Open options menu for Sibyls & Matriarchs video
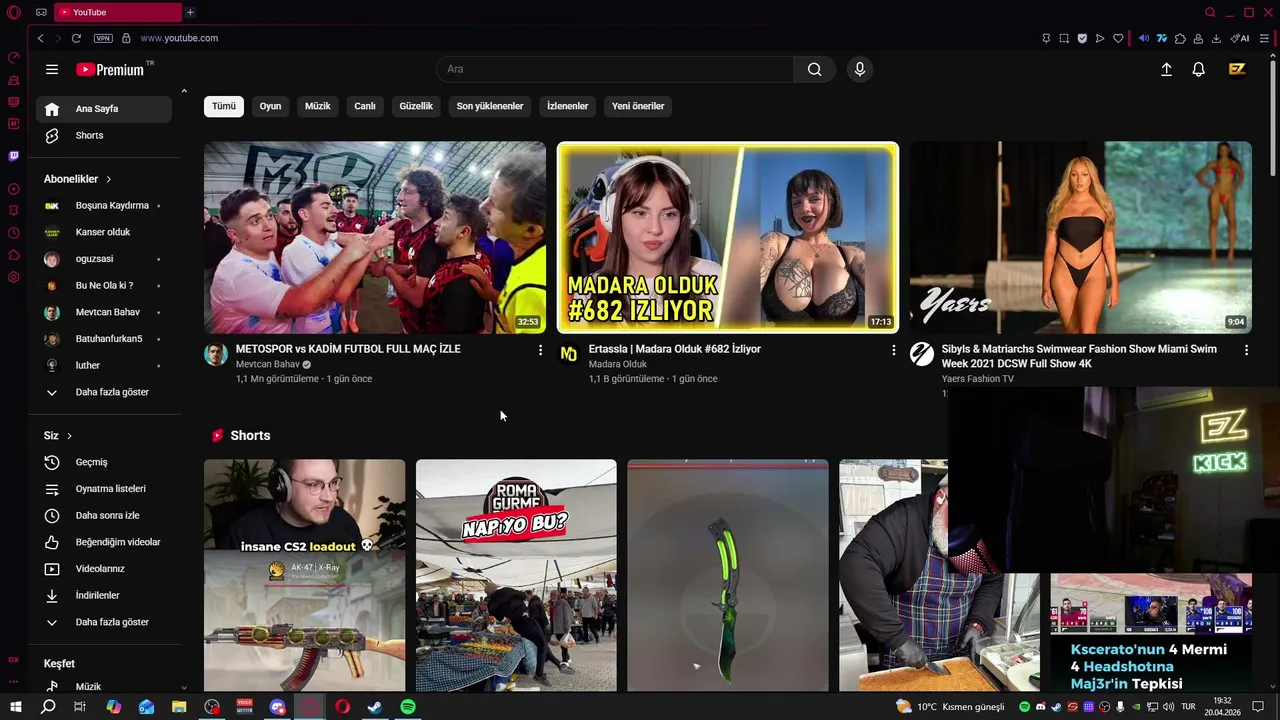Image resolution: width=1280 pixels, height=720 pixels. pyautogui.click(x=1246, y=350)
